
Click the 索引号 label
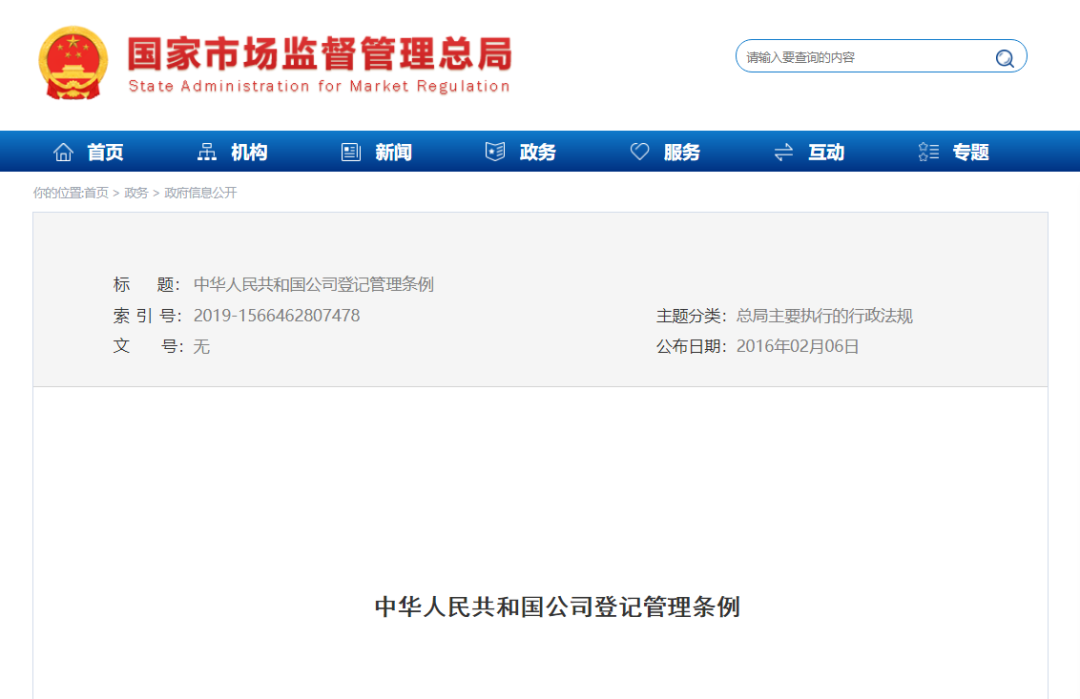pos(147,315)
